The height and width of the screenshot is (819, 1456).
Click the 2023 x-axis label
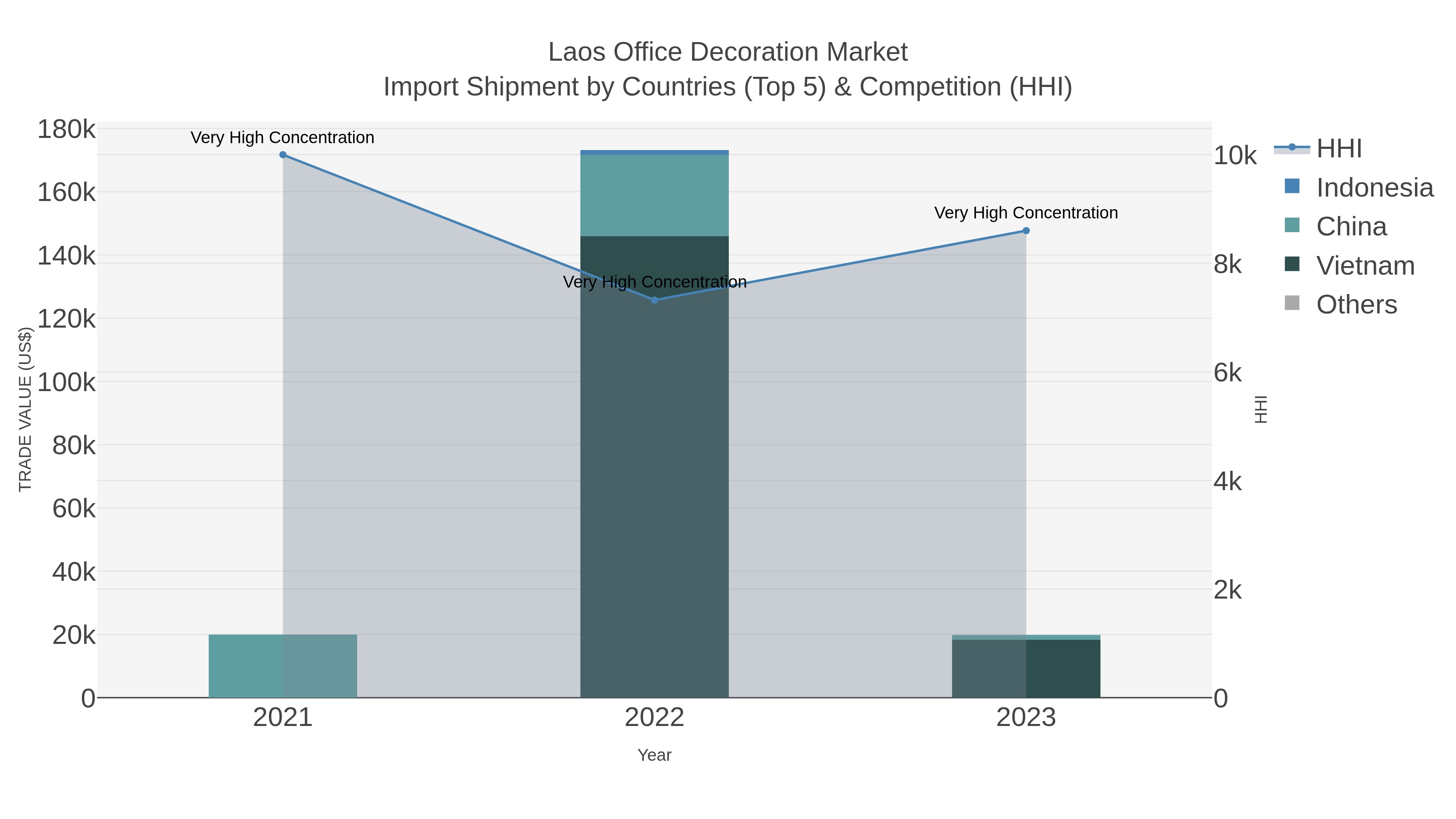[x=1026, y=718]
